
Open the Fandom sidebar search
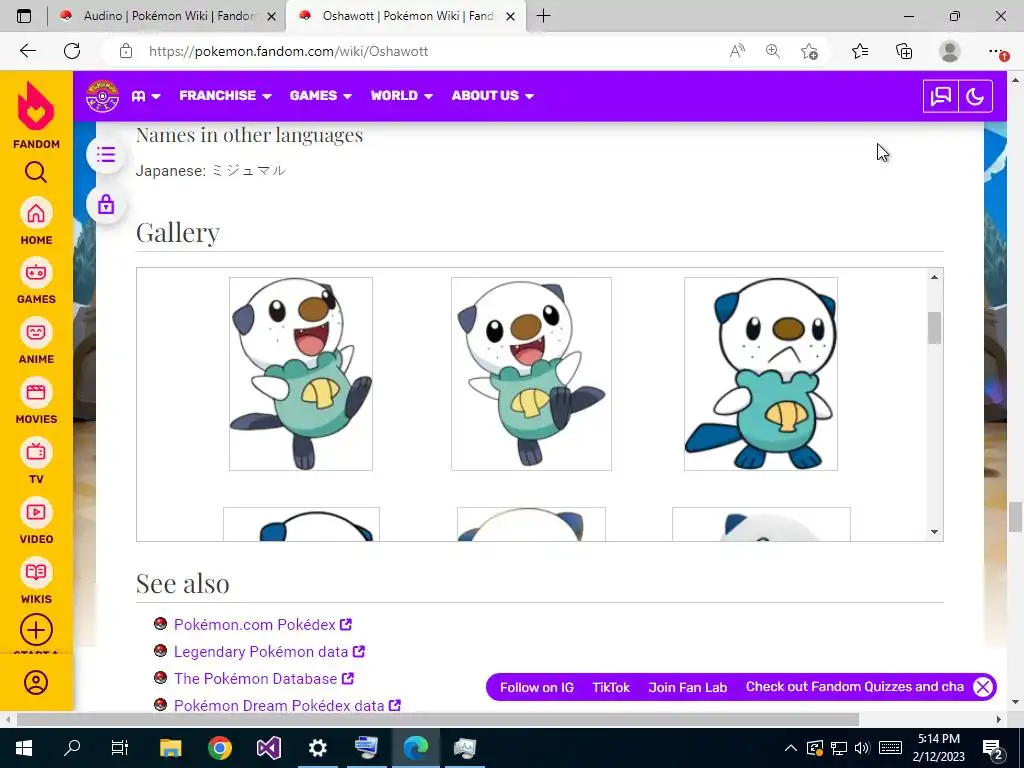point(36,172)
